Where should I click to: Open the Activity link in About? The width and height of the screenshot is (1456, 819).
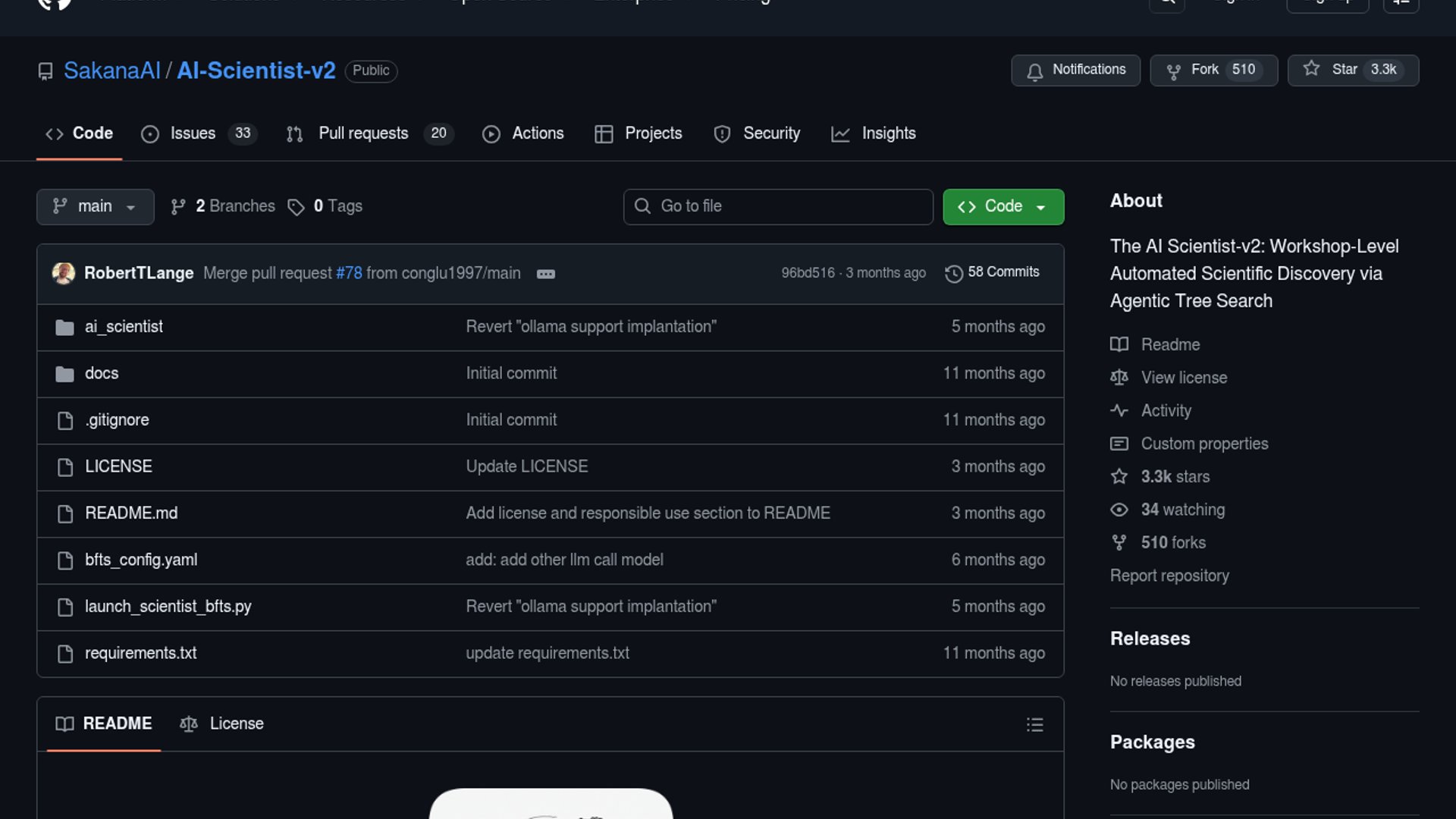tap(1166, 411)
